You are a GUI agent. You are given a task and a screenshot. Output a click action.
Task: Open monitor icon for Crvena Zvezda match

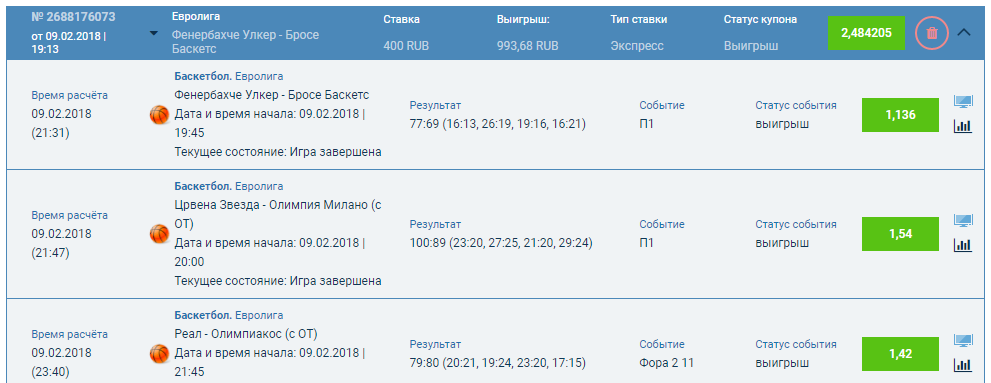click(x=963, y=221)
